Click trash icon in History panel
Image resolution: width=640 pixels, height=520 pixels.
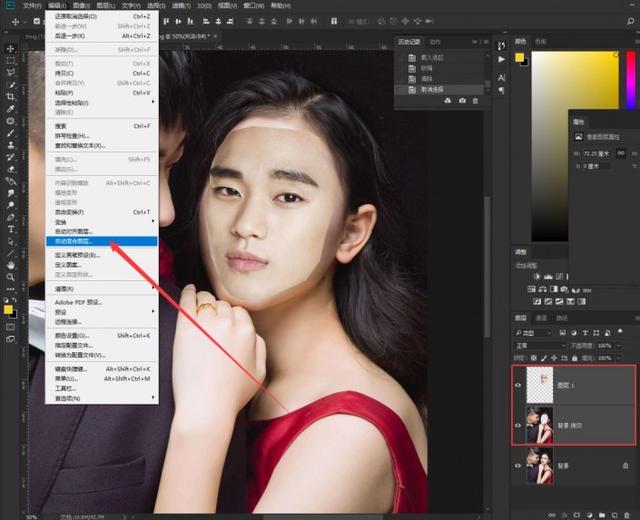pos(475,100)
